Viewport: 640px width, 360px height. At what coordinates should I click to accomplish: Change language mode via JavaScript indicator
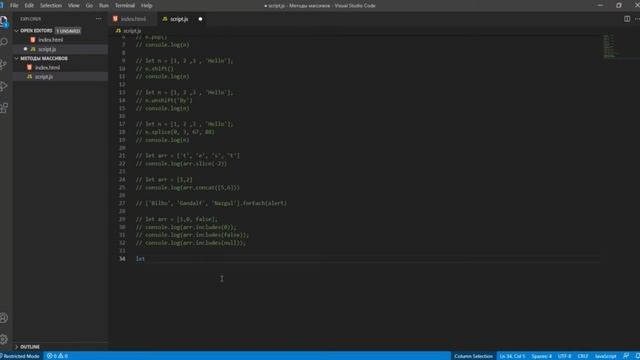[x=605, y=356]
